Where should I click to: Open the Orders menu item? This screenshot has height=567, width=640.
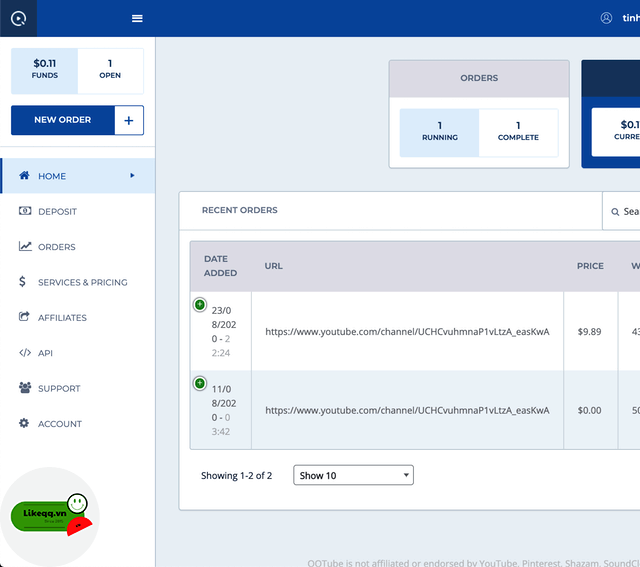coord(78,247)
